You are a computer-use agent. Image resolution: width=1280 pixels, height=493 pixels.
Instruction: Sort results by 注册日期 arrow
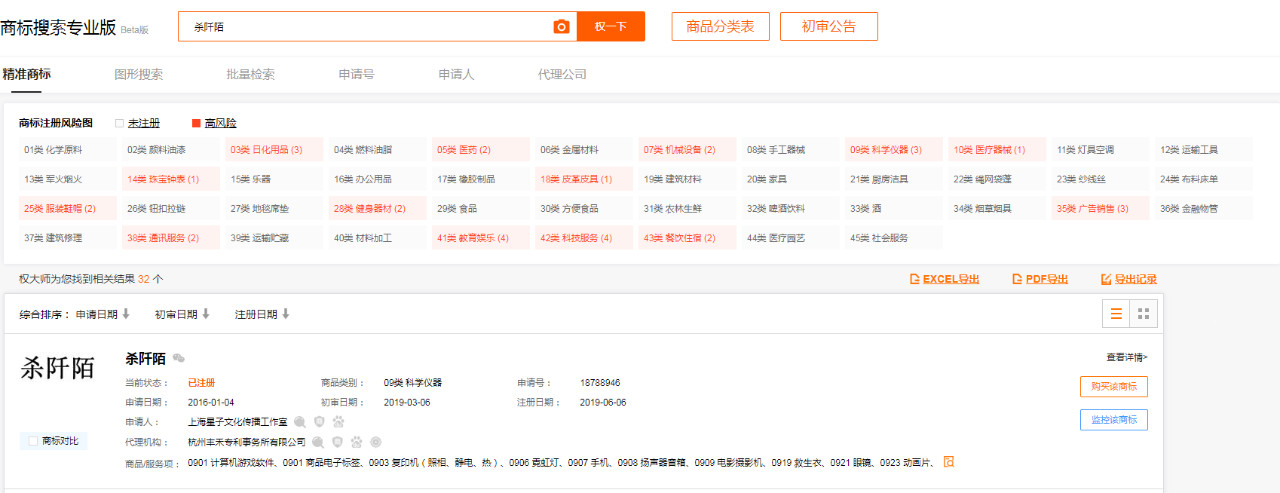[285, 314]
